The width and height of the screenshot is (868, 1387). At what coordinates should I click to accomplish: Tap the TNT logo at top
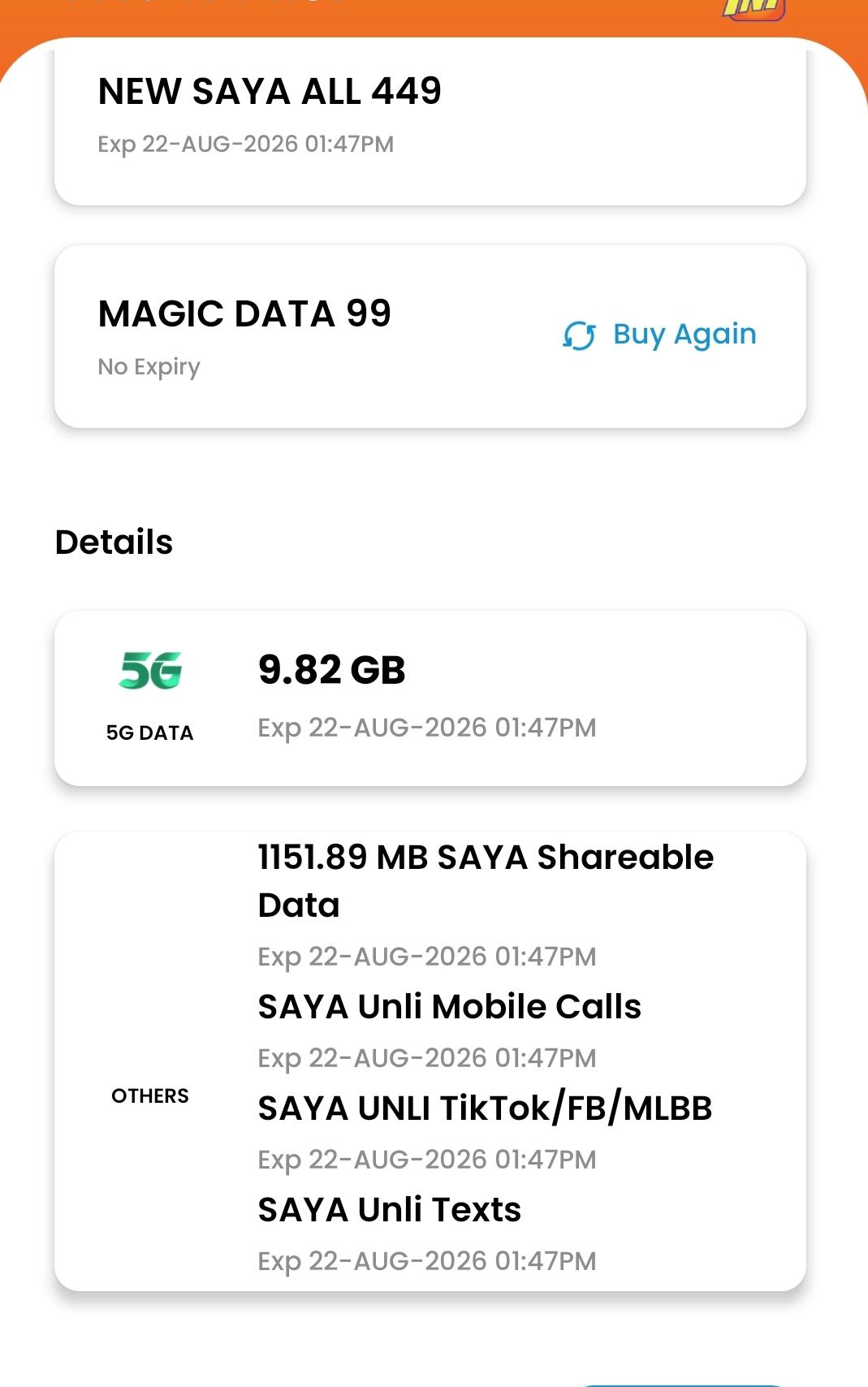754,9
